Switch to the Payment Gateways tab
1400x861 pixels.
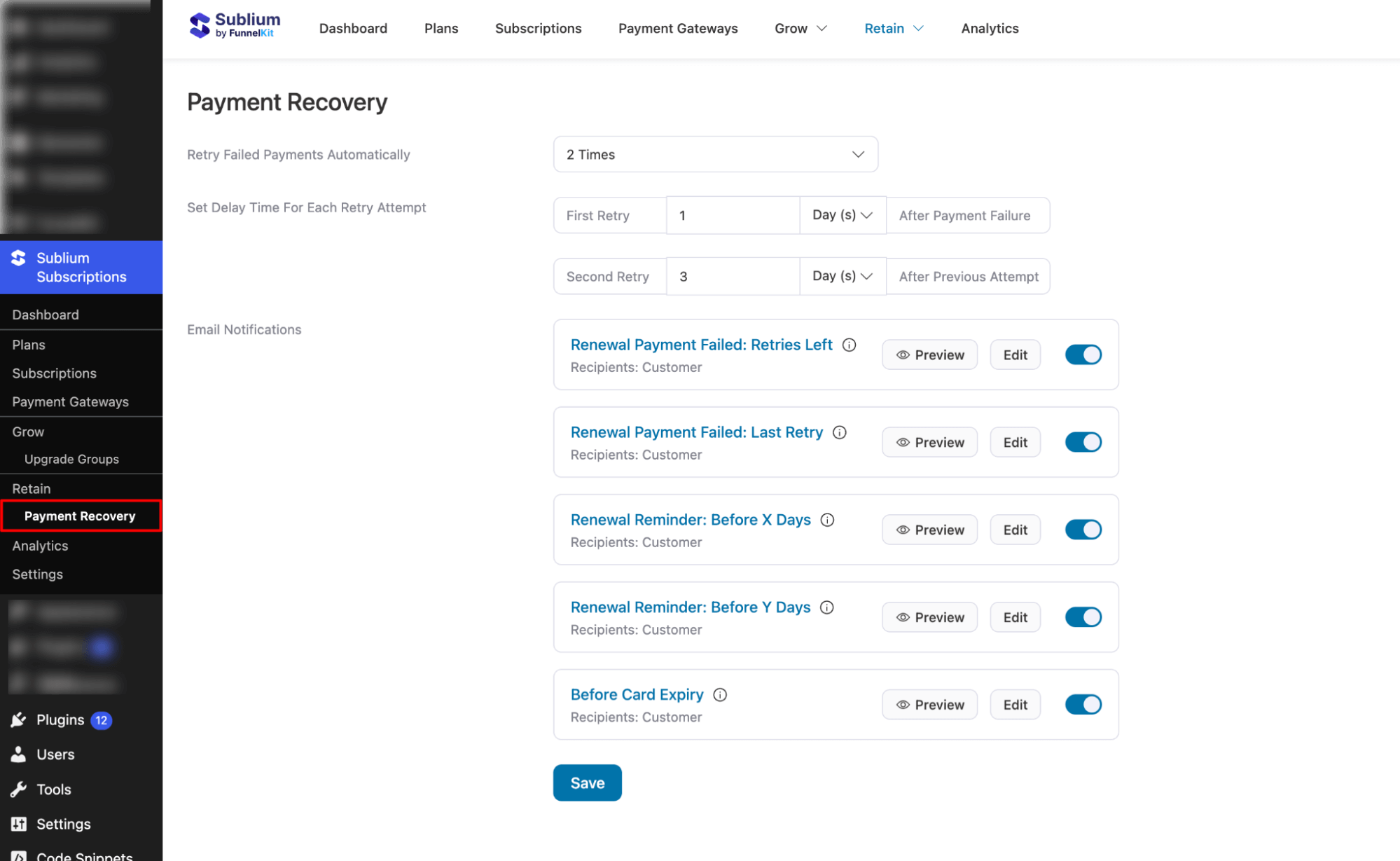677,28
